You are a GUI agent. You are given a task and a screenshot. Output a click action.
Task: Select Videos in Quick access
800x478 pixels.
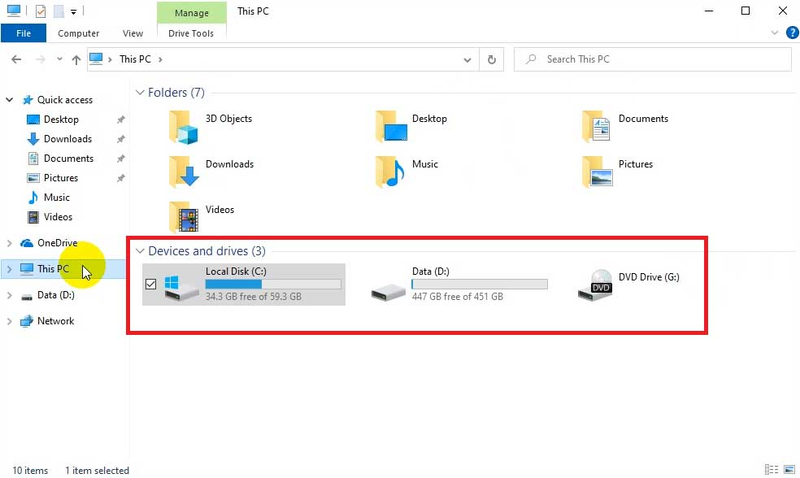pos(58,217)
